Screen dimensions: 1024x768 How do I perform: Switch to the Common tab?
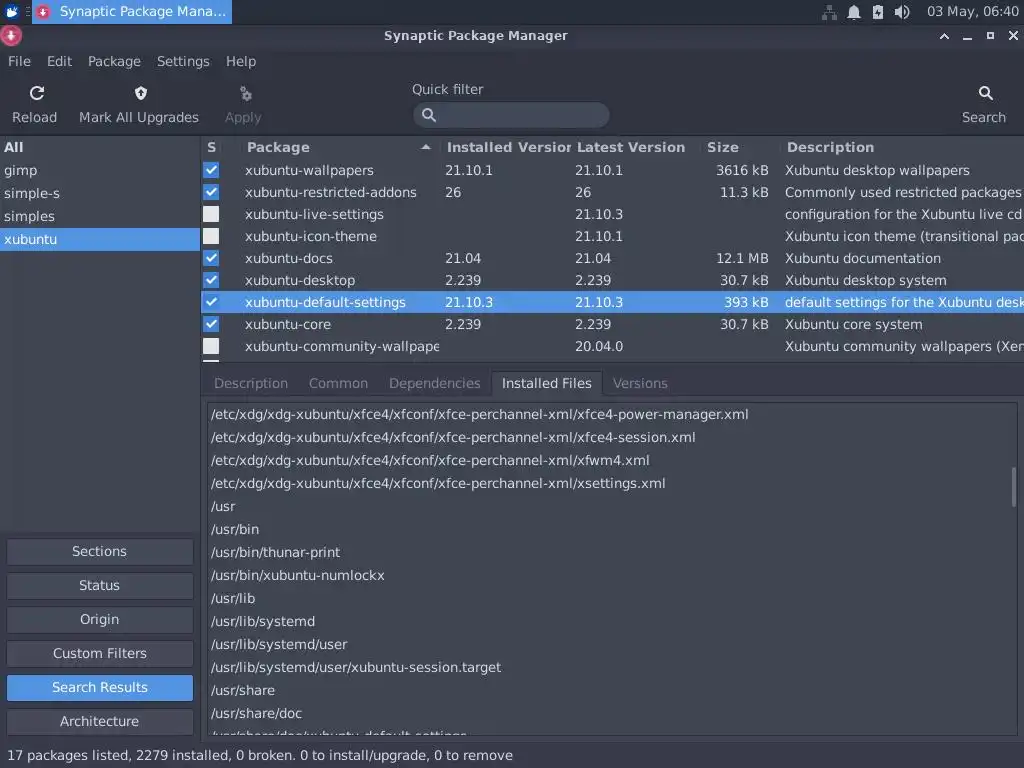tap(338, 383)
